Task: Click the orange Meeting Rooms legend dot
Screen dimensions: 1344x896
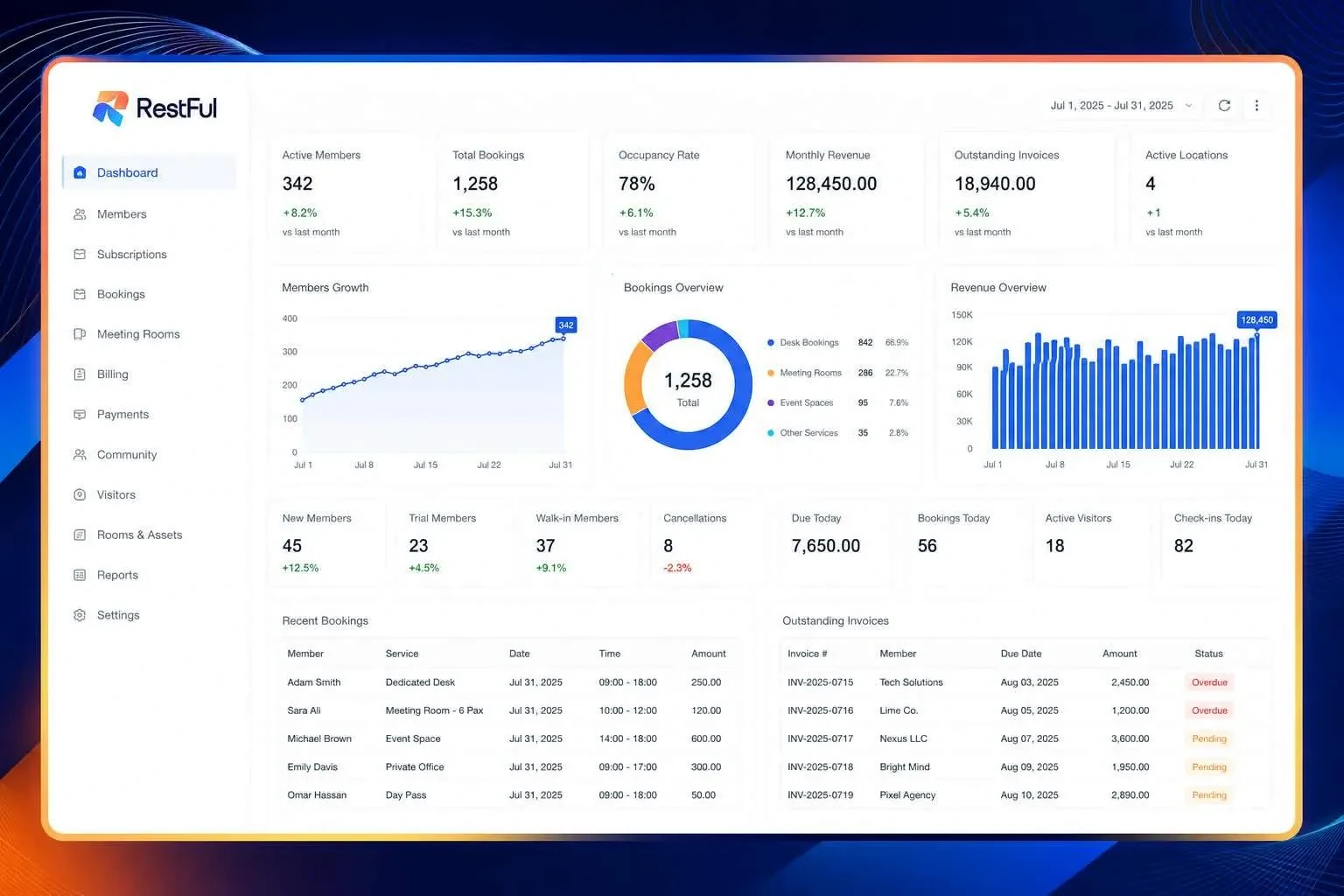Action: click(771, 373)
